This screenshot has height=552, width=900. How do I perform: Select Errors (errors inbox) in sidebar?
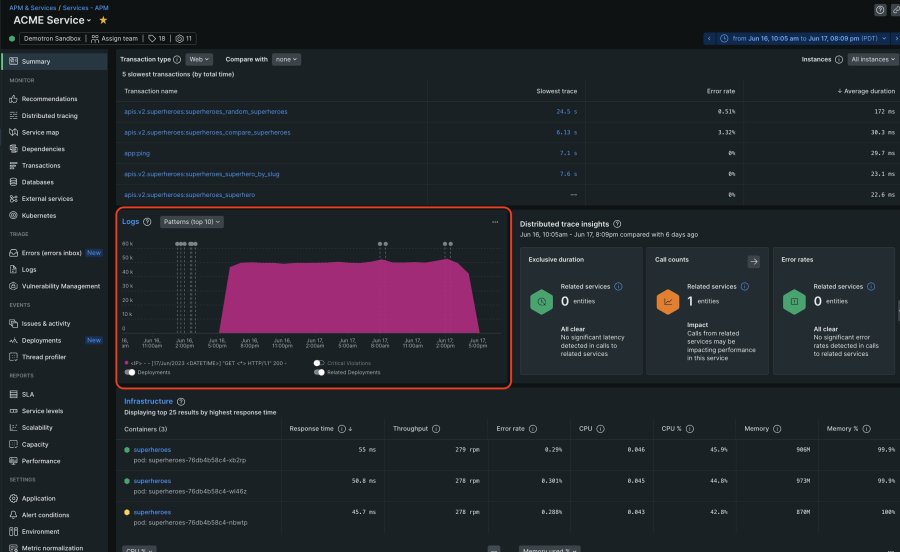(51, 253)
